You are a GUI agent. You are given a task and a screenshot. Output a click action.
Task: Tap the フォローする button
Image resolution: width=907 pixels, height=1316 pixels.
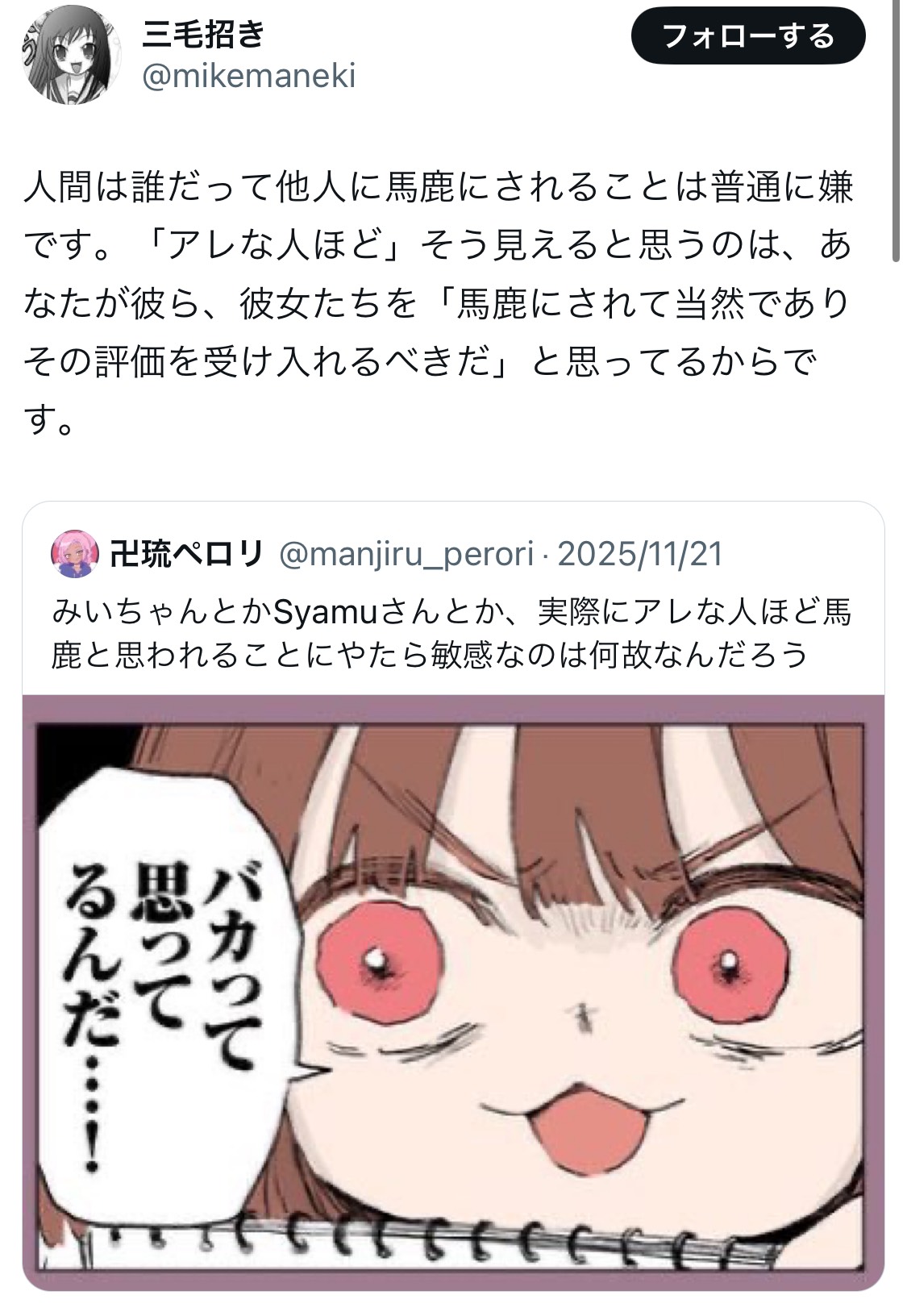pos(747,36)
